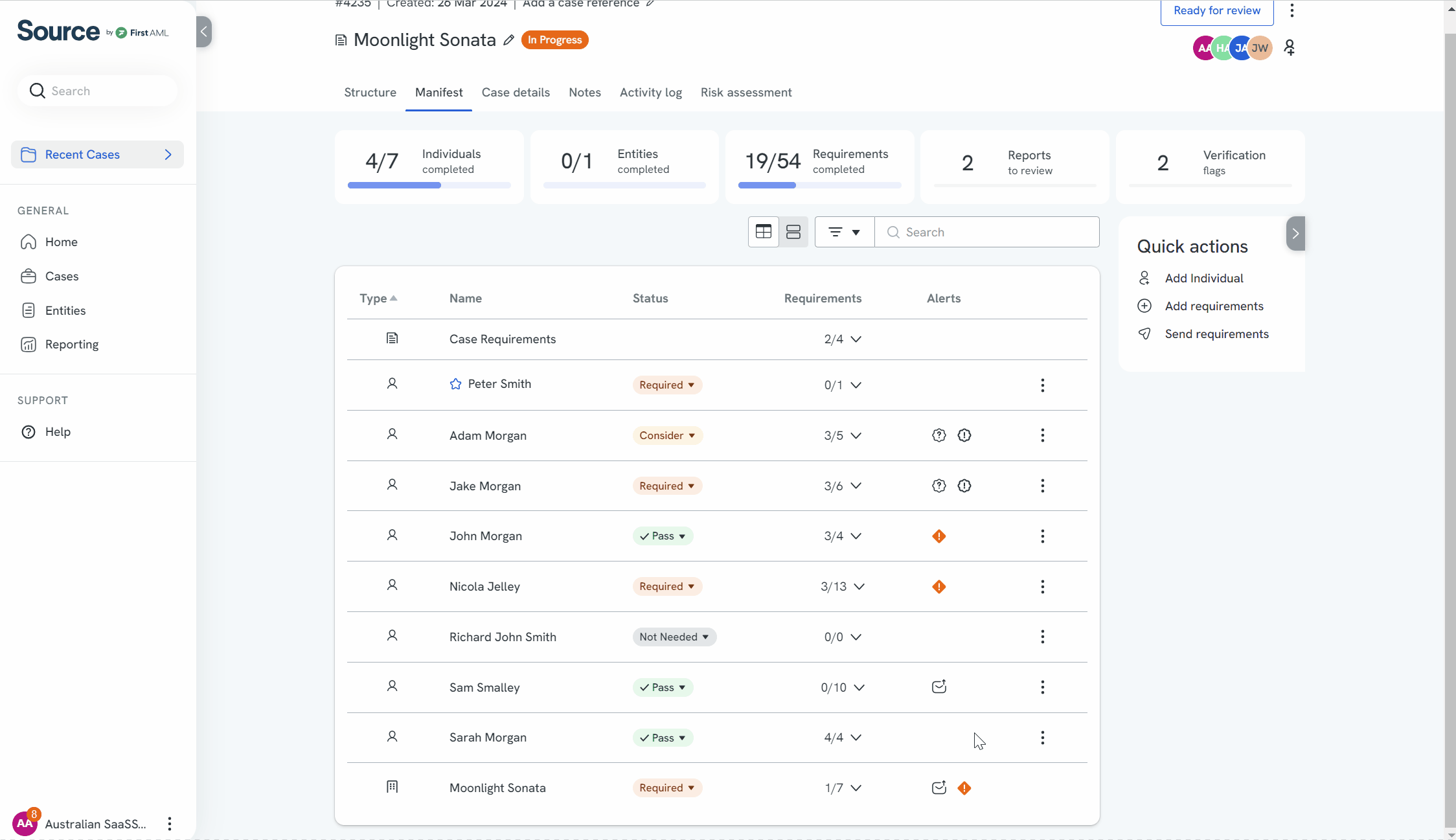1456x840 pixels.
Task: Click Sam Smalley's sent-request alert icon
Action: coord(939,687)
